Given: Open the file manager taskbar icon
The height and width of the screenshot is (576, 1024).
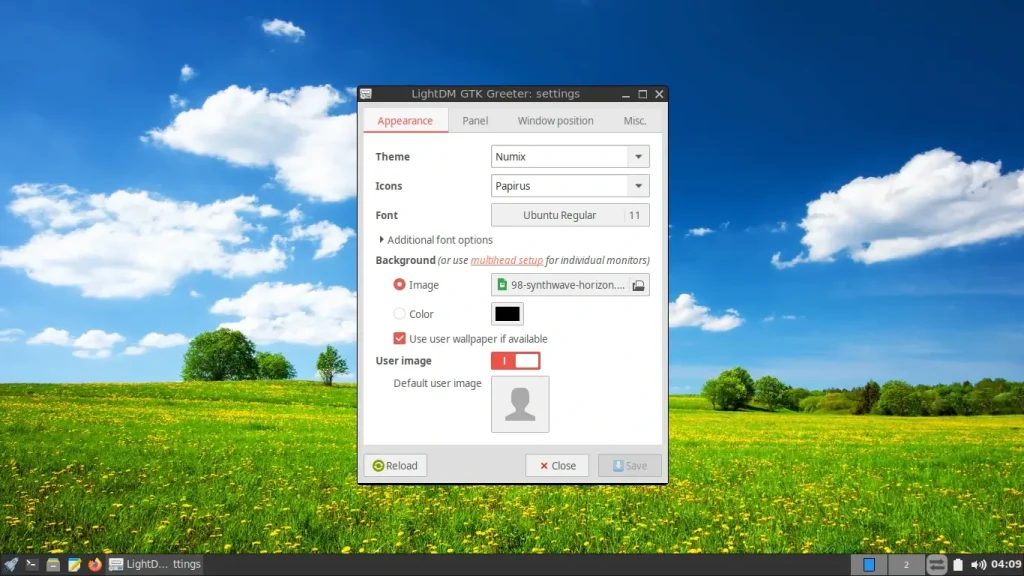Looking at the screenshot, I should coord(53,564).
